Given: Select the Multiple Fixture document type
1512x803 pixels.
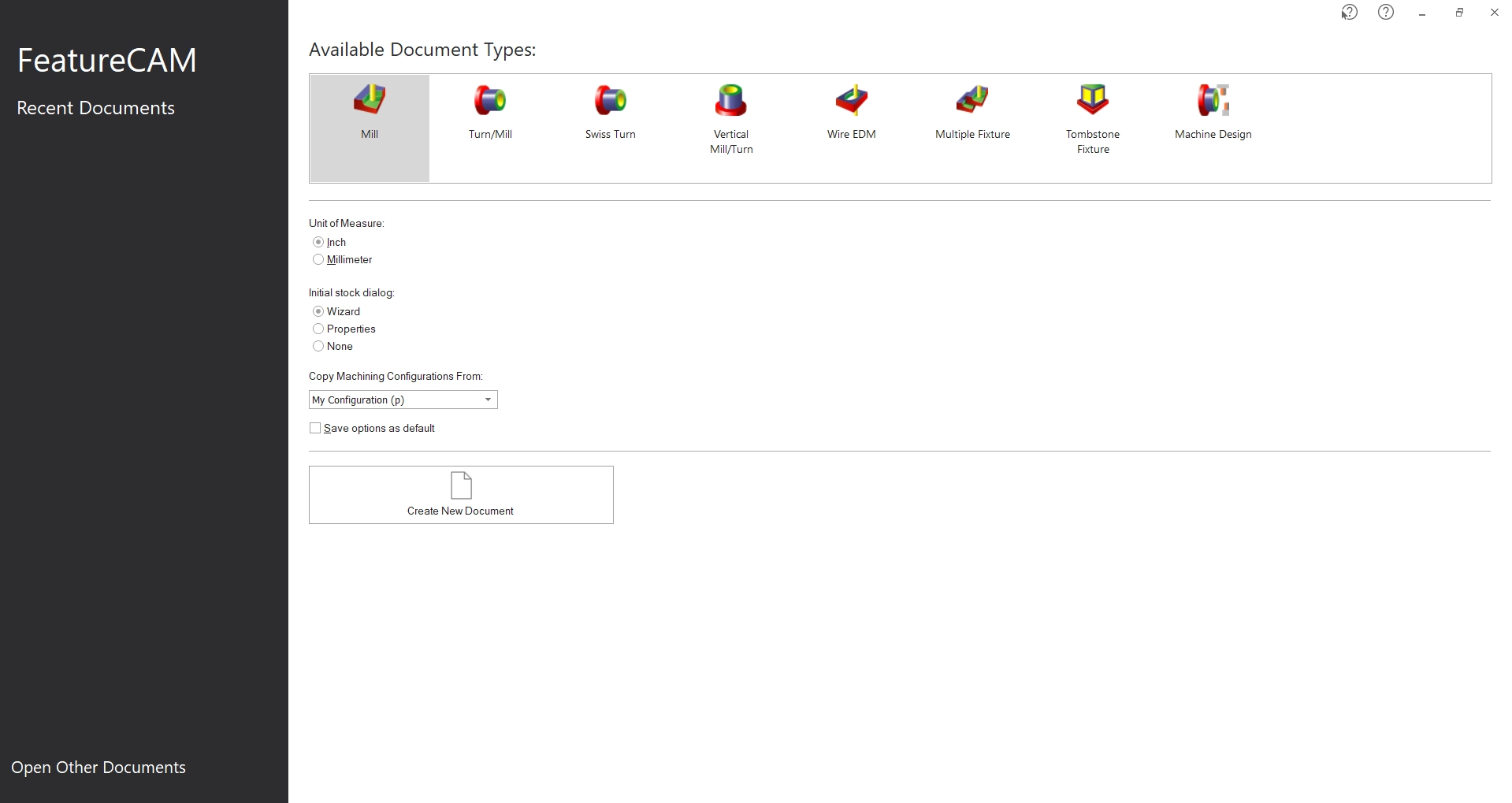Looking at the screenshot, I should (x=972, y=101).
